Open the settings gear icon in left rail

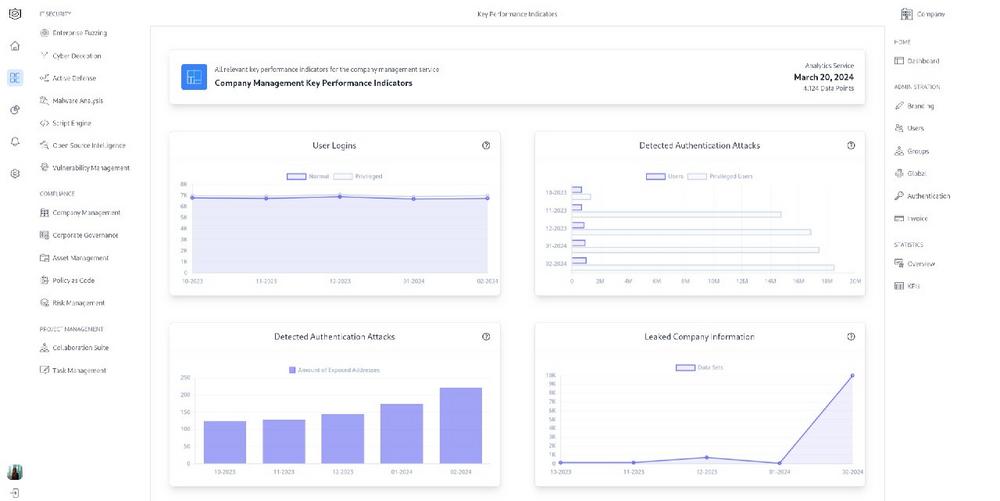click(x=14, y=173)
